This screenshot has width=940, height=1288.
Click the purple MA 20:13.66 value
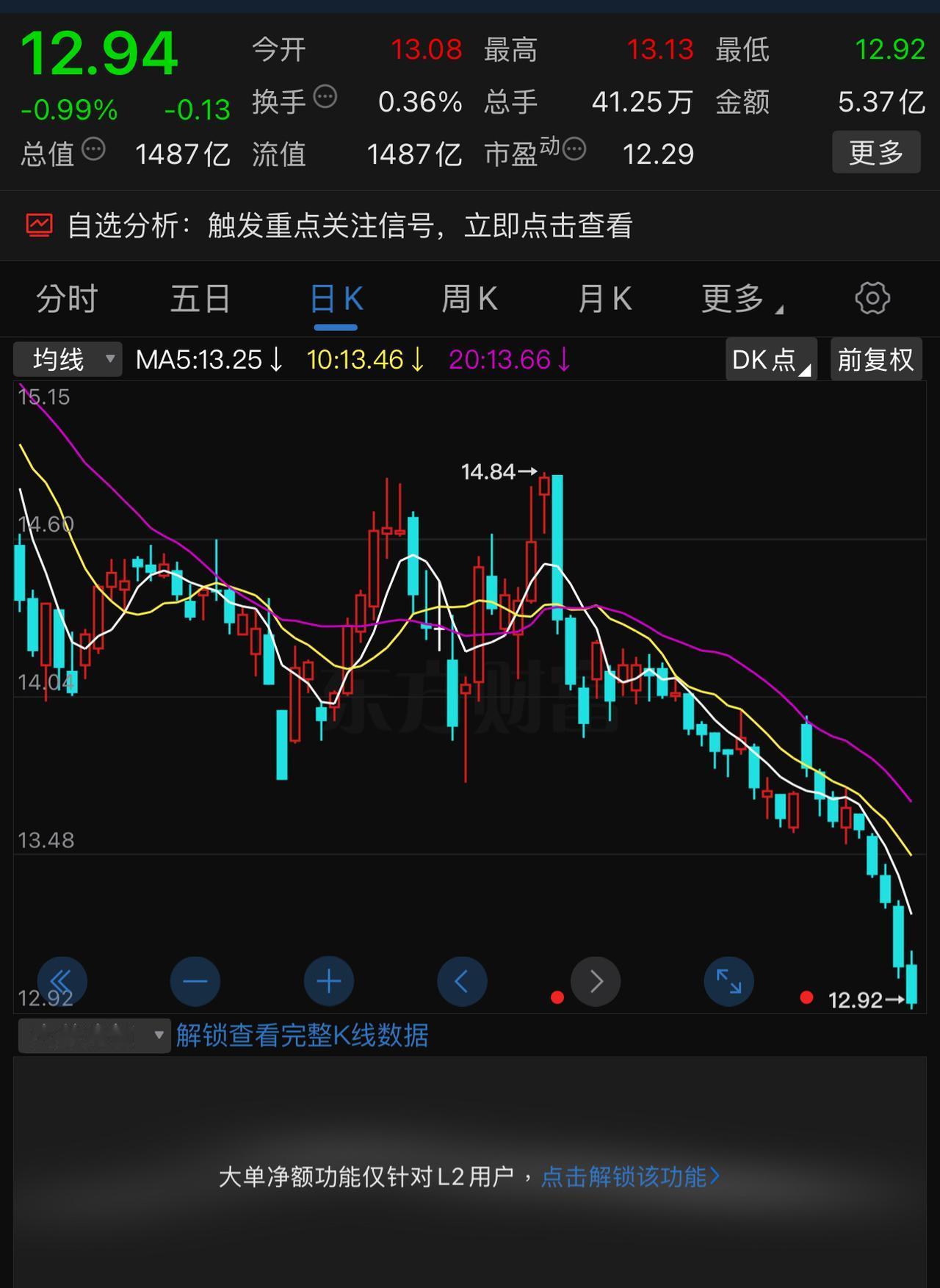[510, 360]
